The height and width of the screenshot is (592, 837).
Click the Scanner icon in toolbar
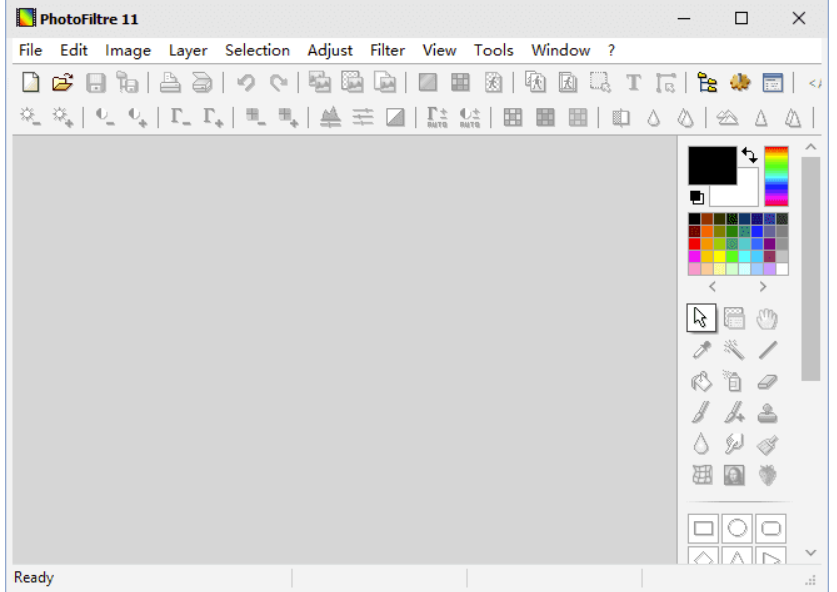[x=202, y=83]
